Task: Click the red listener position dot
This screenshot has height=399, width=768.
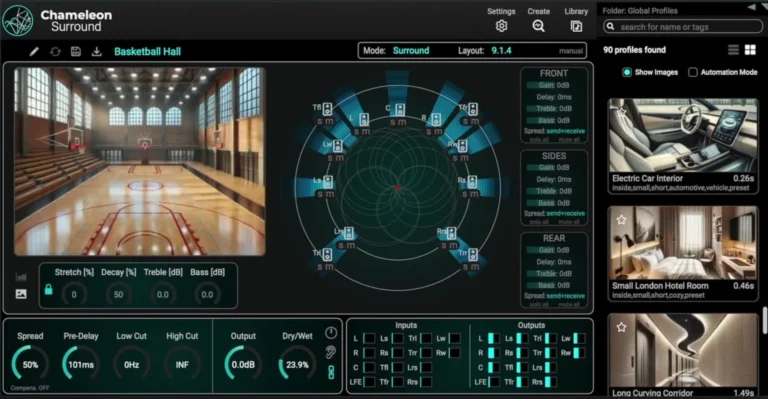Action: point(398,188)
